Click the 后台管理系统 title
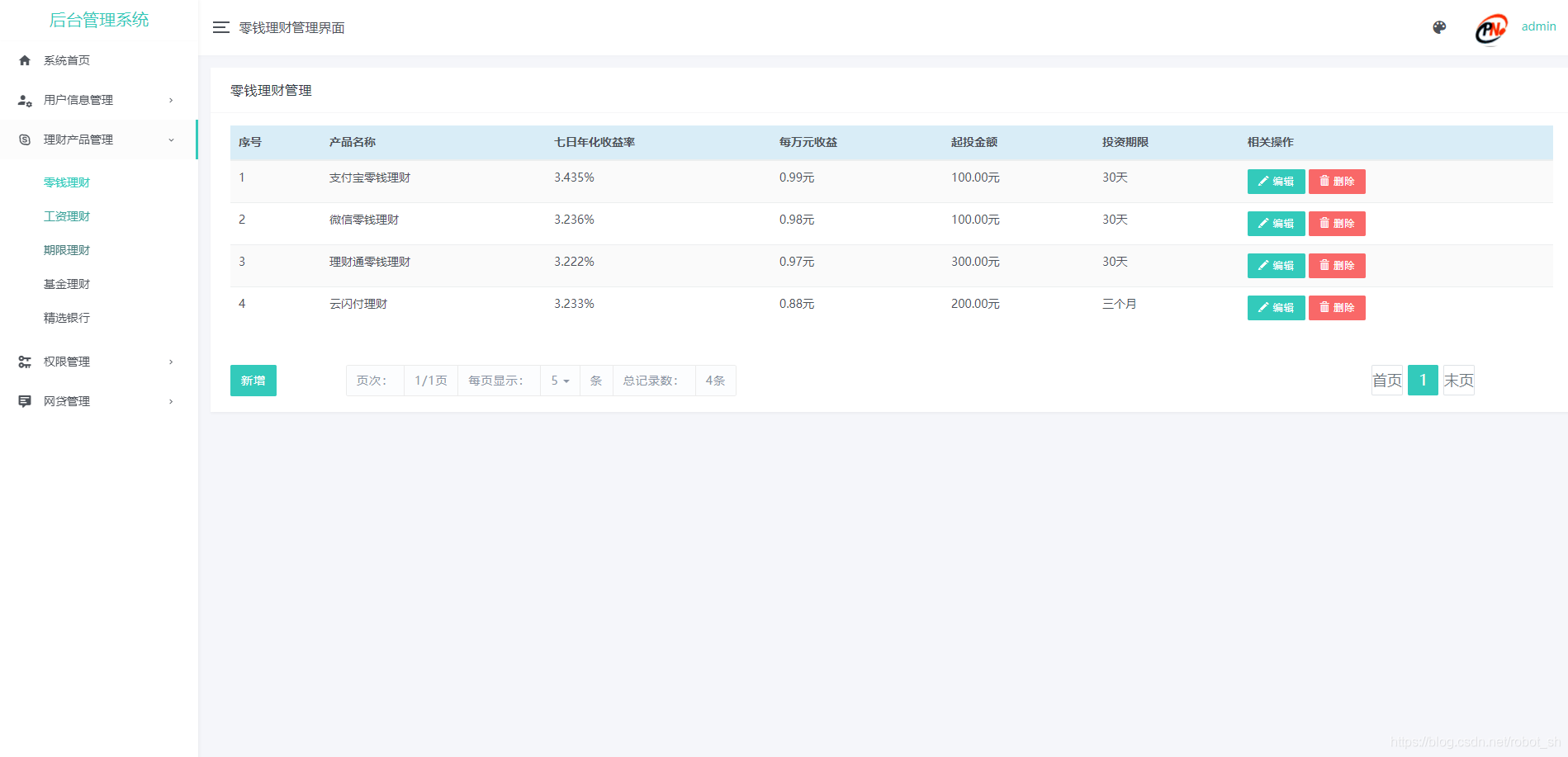The height and width of the screenshot is (757, 1568). [99, 20]
